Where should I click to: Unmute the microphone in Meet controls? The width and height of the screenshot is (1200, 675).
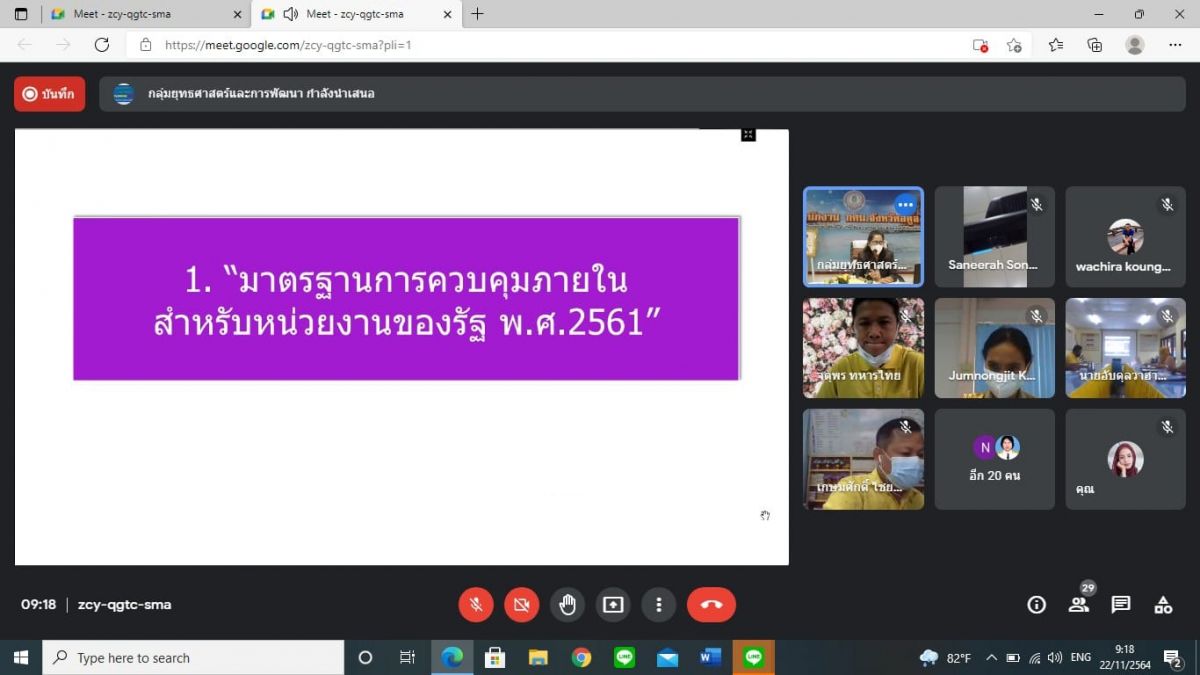tap(476, 604)
